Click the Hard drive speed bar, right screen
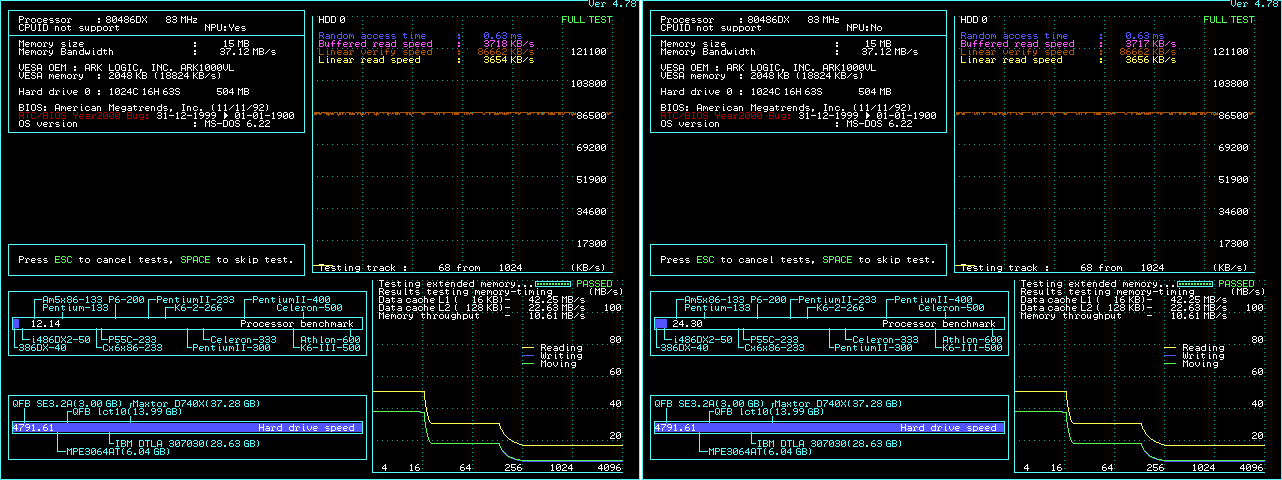The image size is (1282, 480). (x=829, y=427)
